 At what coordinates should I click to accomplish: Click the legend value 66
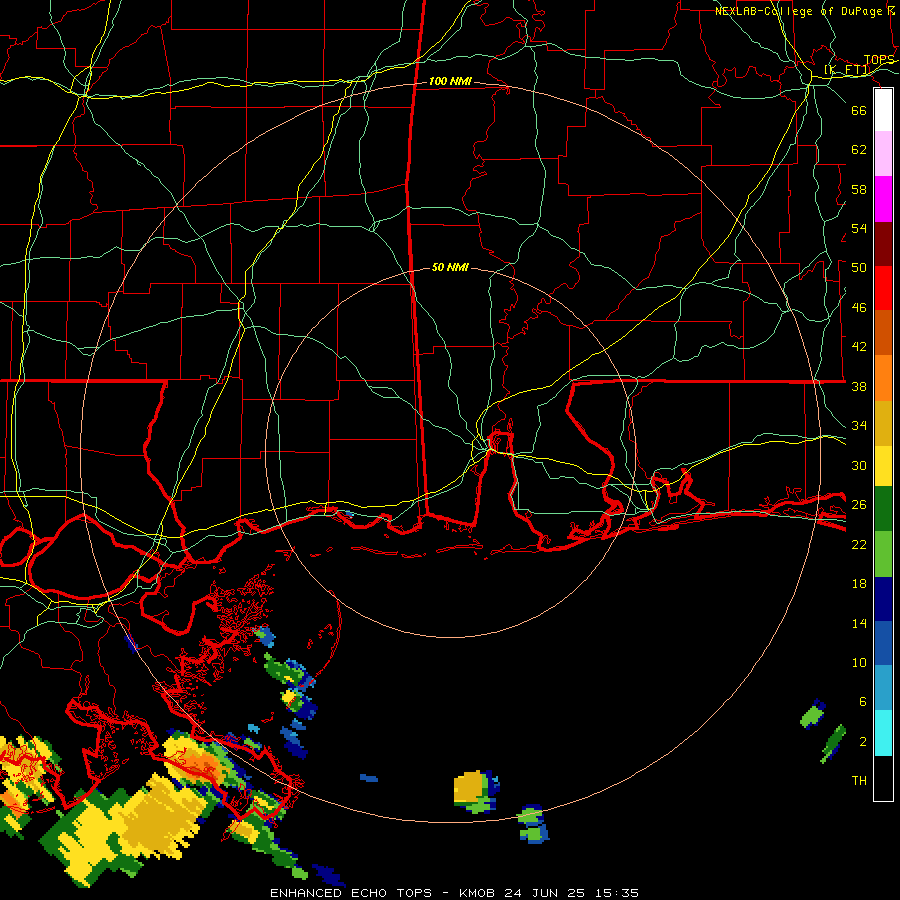(859, 111)
